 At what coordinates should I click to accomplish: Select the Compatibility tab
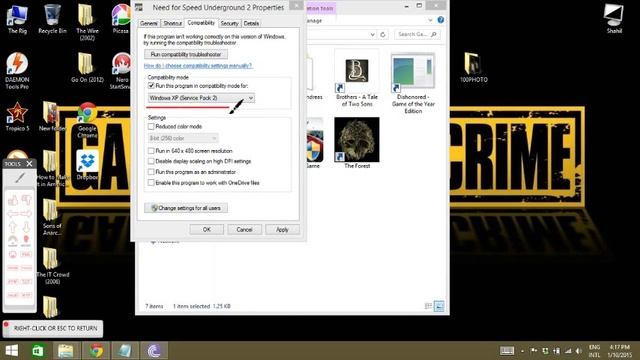(201, 23)
